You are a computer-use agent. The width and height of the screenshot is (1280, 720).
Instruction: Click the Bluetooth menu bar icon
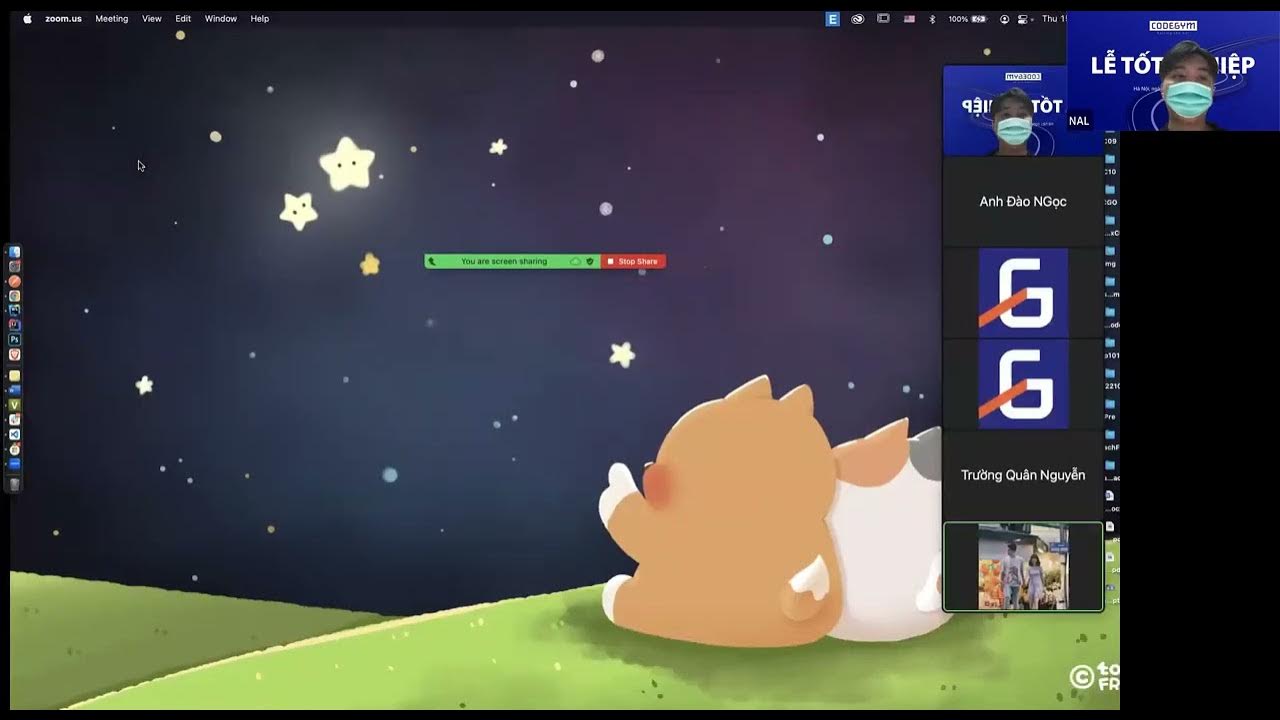[932, 18]
